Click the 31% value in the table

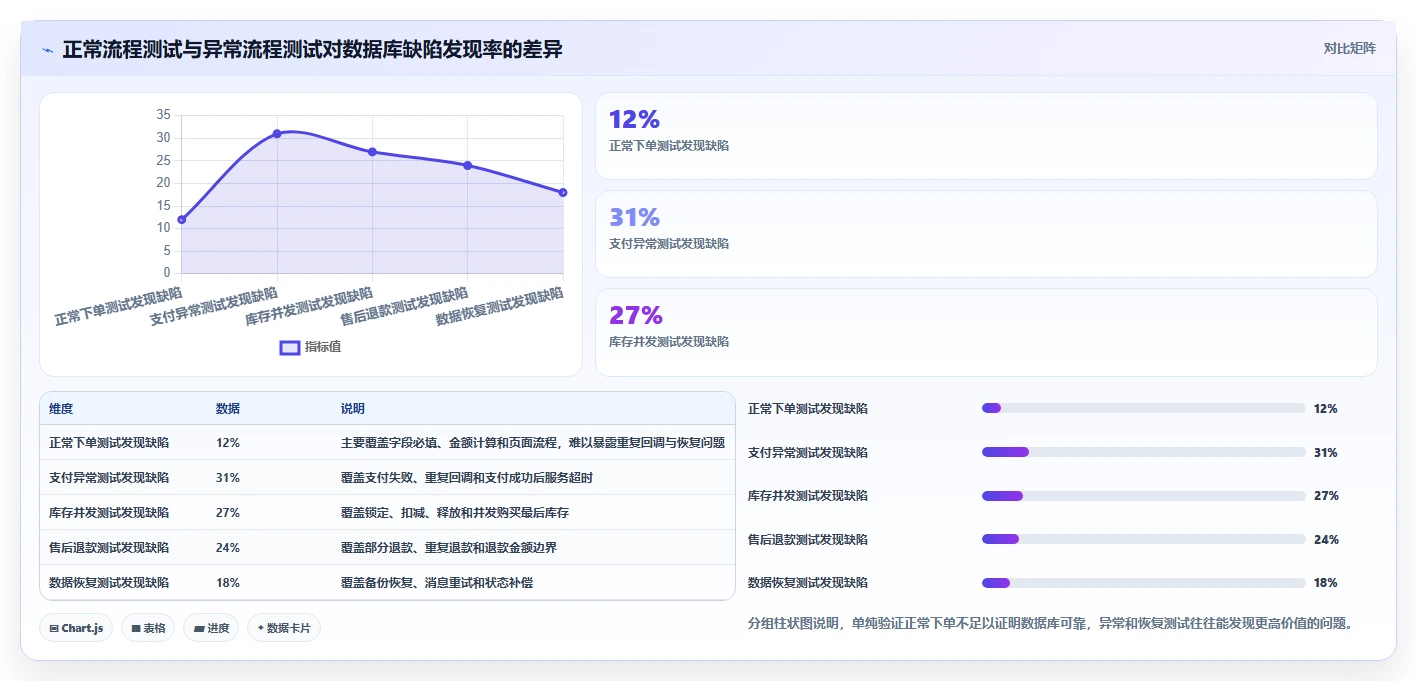coord(228,477)
